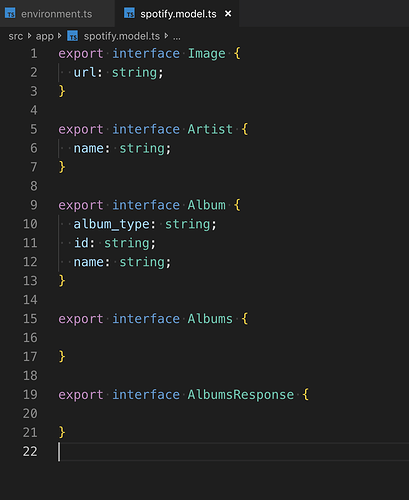Click the TypeScript file icon in breadcrumb
409x500 pixels.
pyautogui.click(x=73, y=36)
